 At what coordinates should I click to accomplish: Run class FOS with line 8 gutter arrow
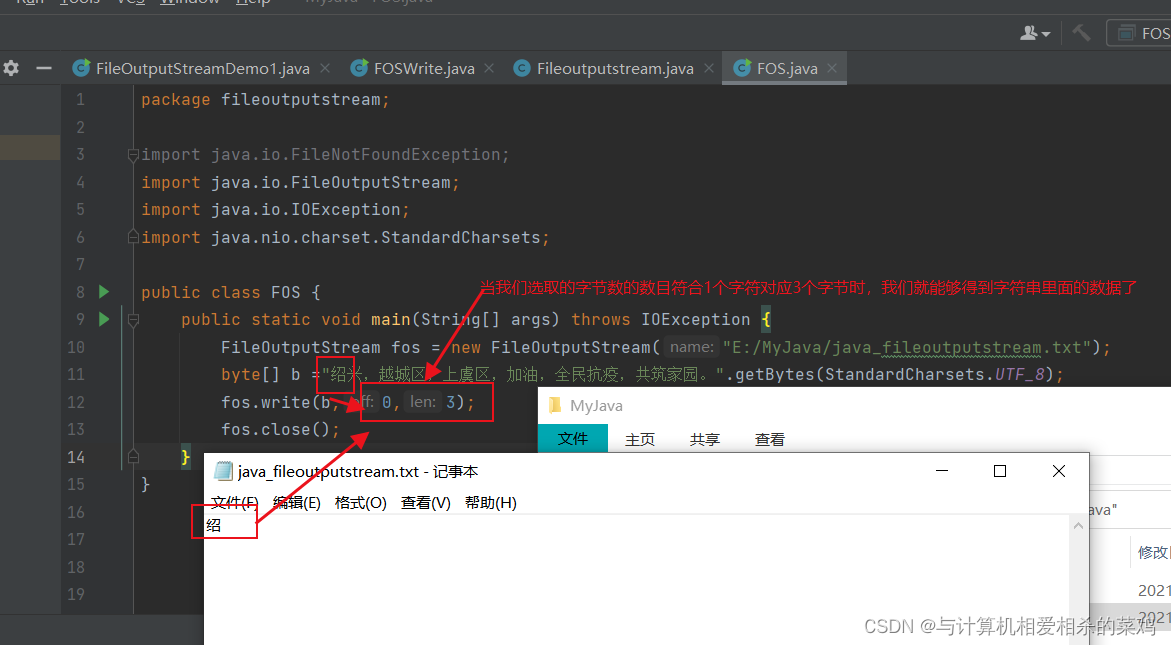104,292
